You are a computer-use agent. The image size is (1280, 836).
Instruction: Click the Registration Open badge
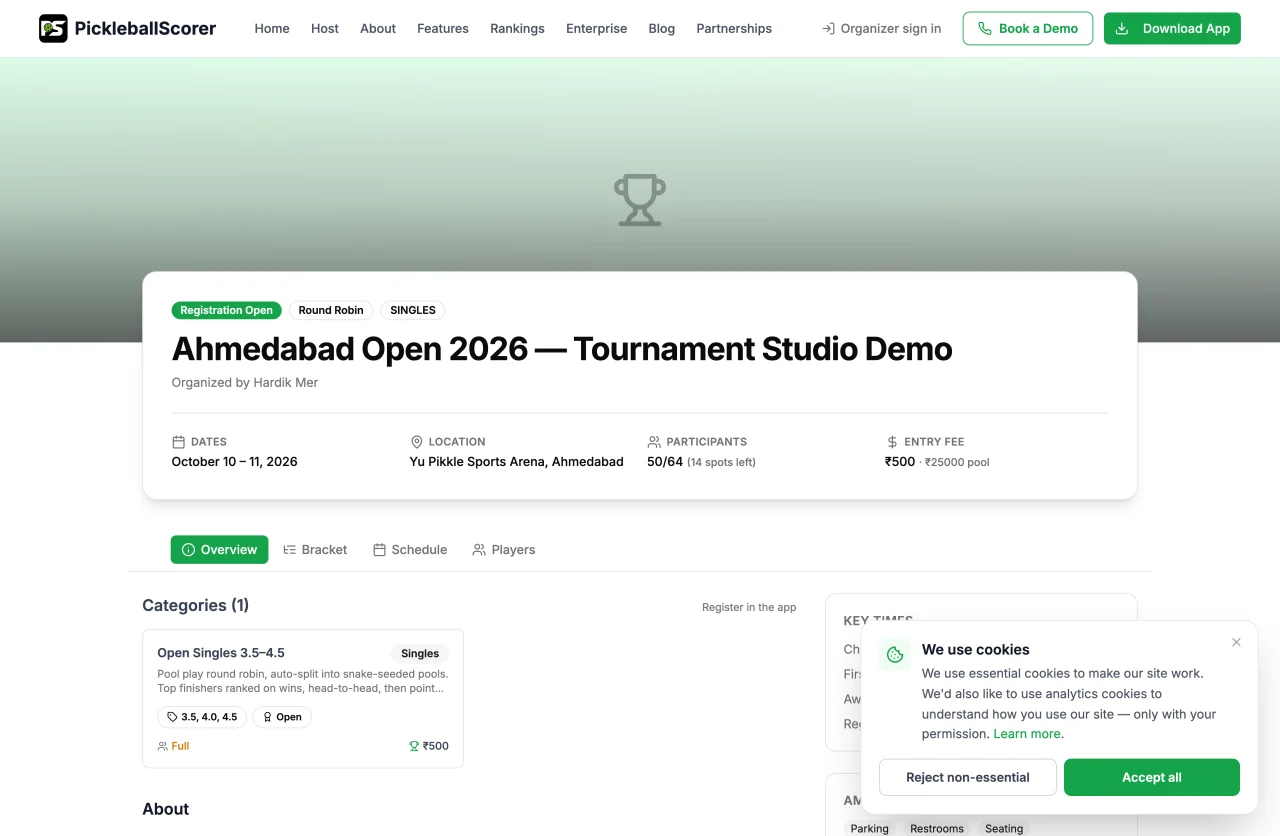pyautogui.click(x=227, y=310)
